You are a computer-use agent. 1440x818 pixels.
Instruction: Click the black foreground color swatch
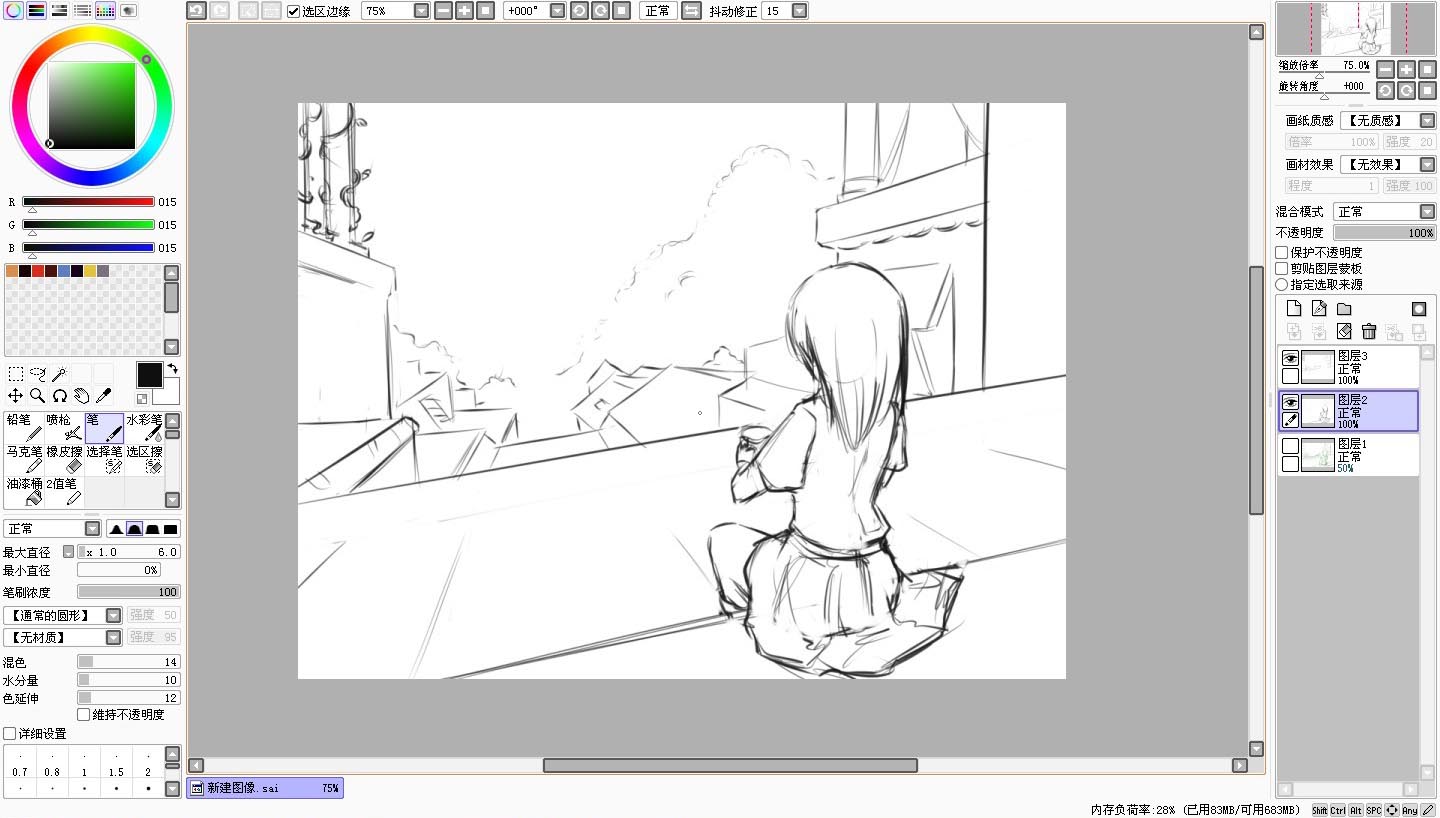(149, 375)
